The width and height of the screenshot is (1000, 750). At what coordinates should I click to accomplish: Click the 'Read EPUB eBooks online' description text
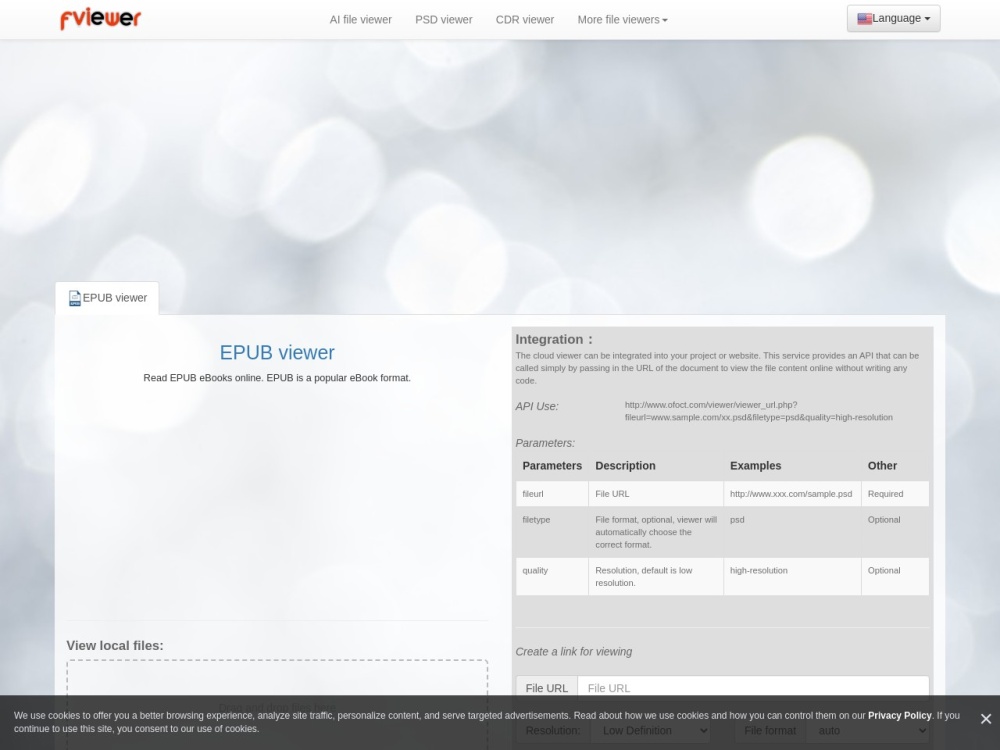[277, 378]
